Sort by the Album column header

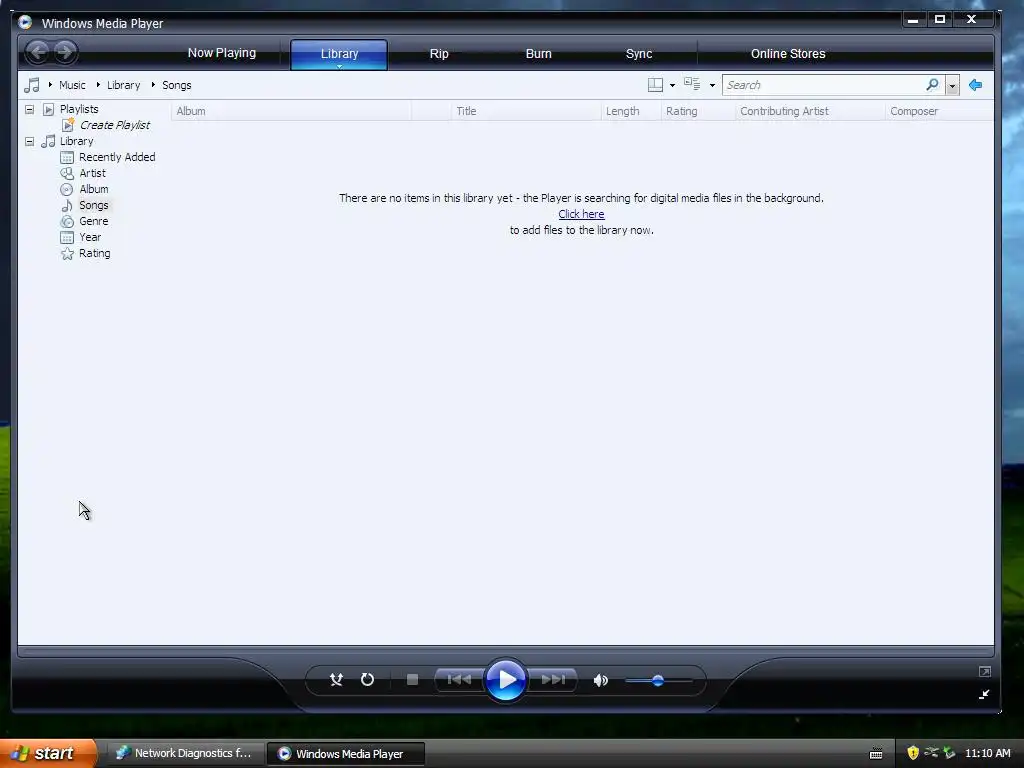[x=291, y=111]
